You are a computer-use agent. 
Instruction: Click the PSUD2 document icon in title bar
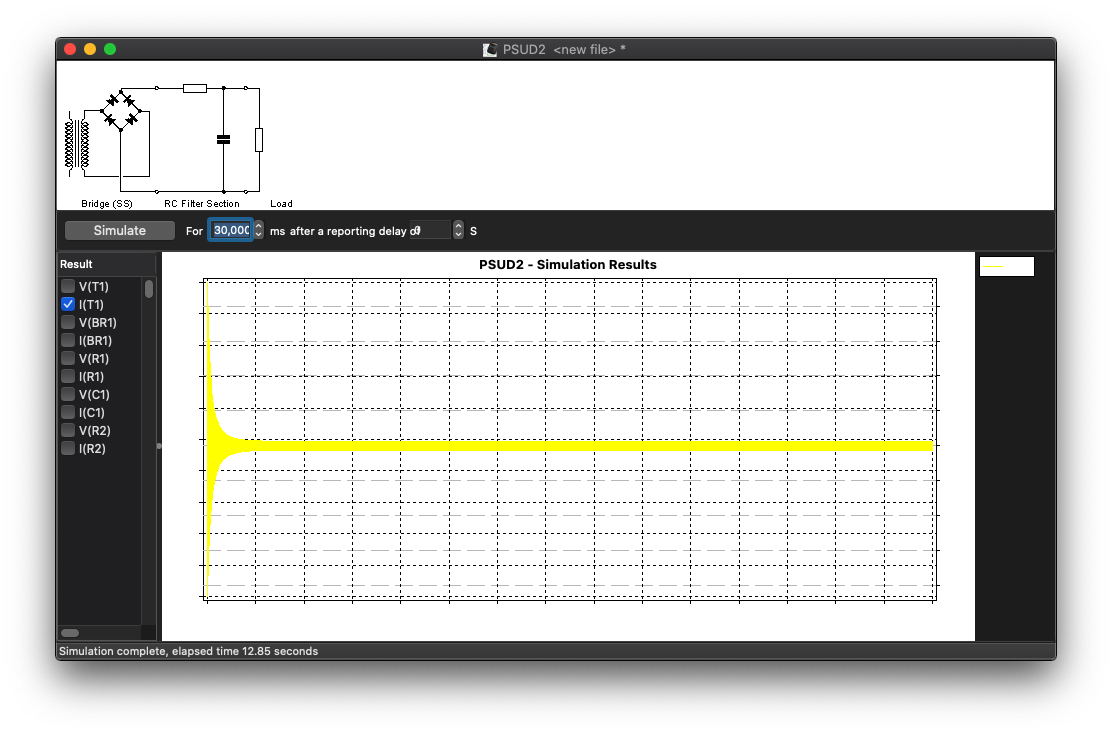tap(490, 50)
